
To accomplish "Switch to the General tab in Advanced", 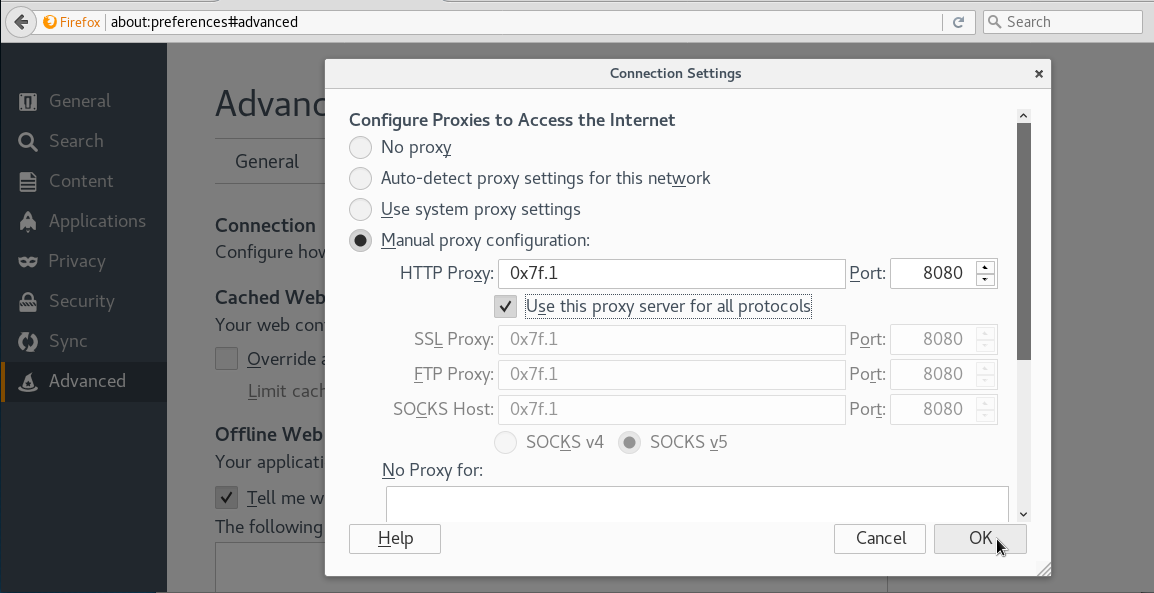I will [x=267, y=161].
